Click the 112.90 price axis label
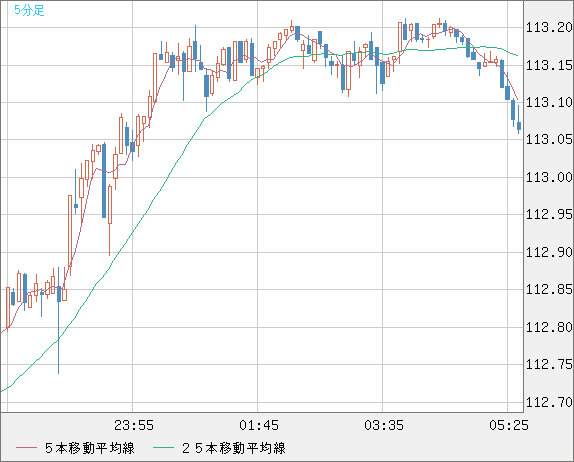The height and width of the screenshot is (462, 574). 549,252
